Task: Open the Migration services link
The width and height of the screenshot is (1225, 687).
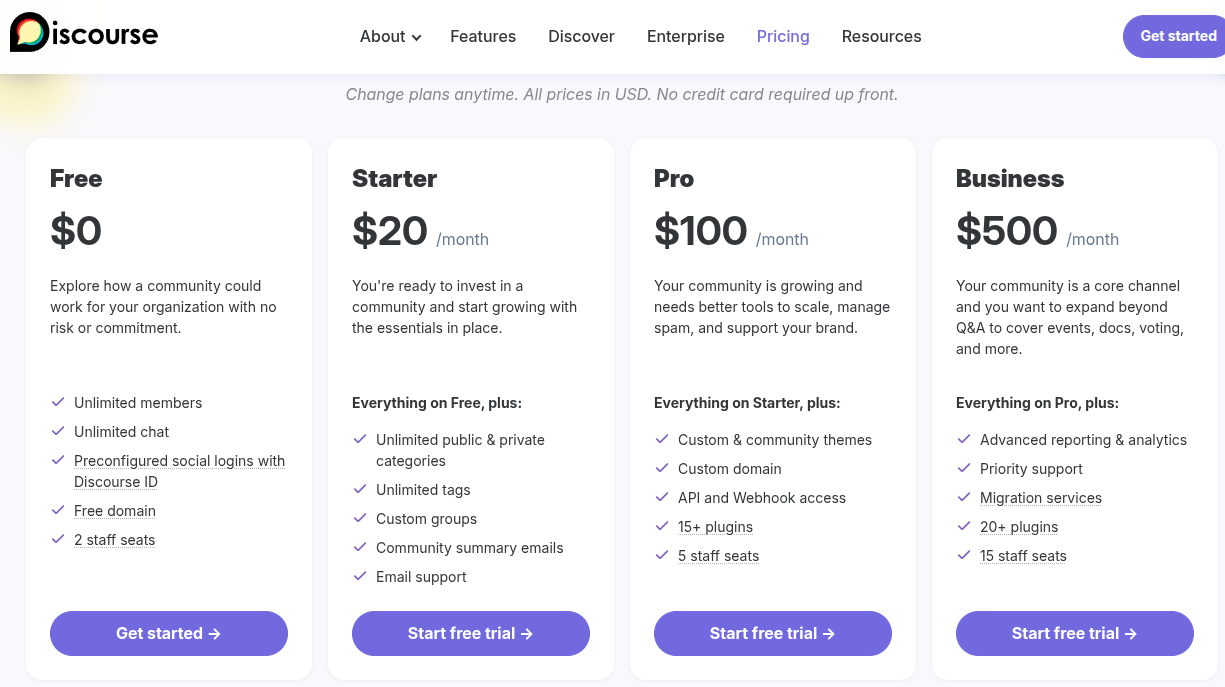Action: (x=1041, y=498)
